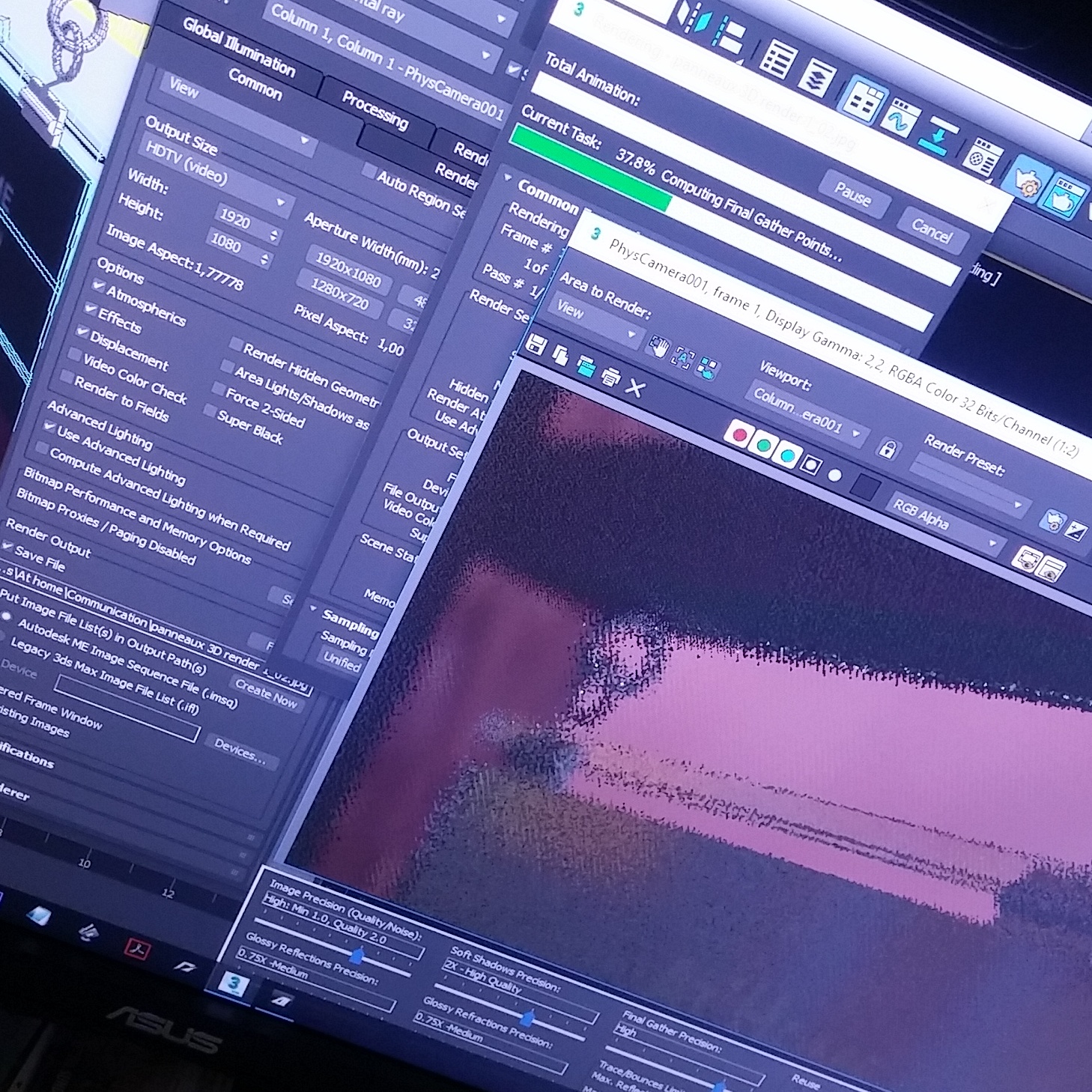Image resolution: width=1092 pixels, height=1092 pixels.
Task: Click Edit Region hand icon
Action: click(659, 348)
